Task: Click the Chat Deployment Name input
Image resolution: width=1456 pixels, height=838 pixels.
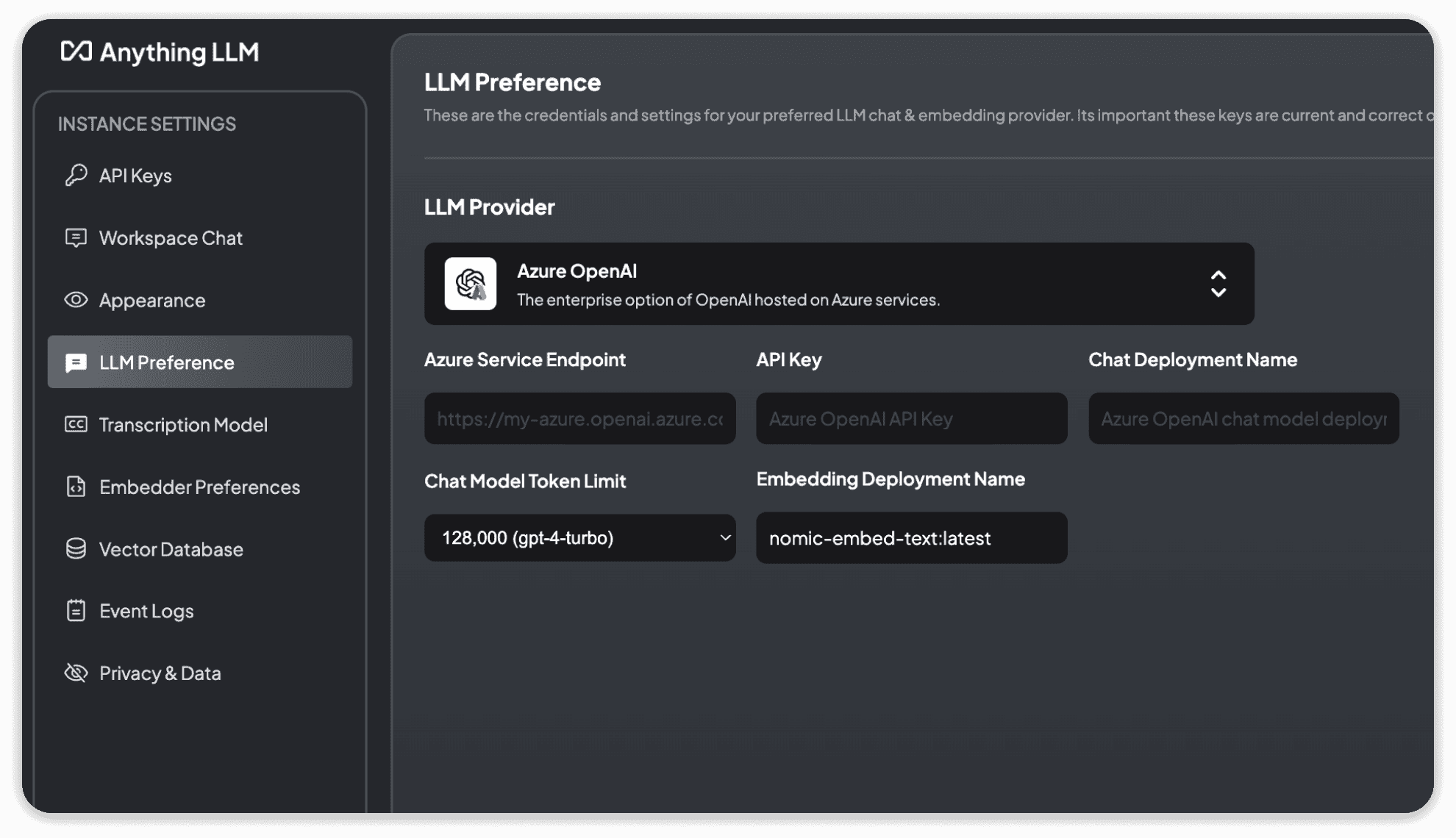Action: (1243, 418)
